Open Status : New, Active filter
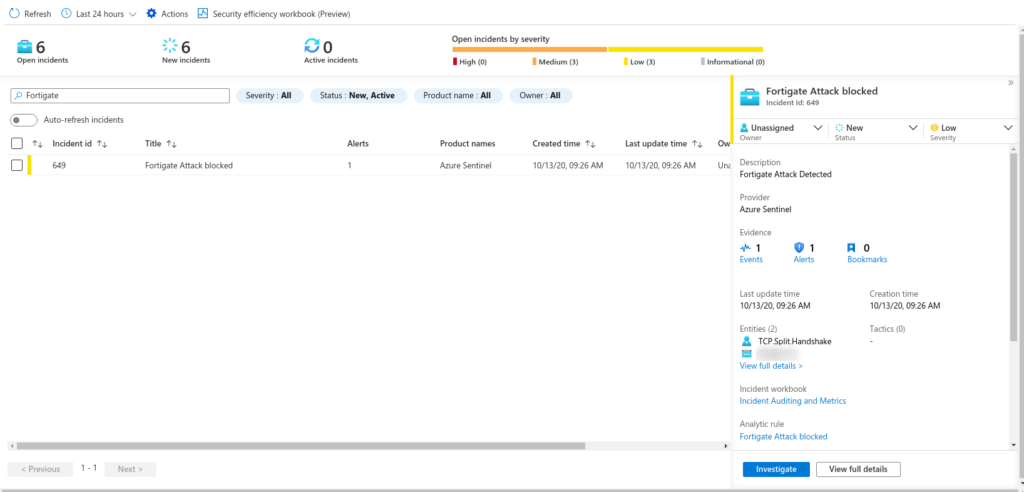This screenshot has width=1024, height=492. point(358,95)
